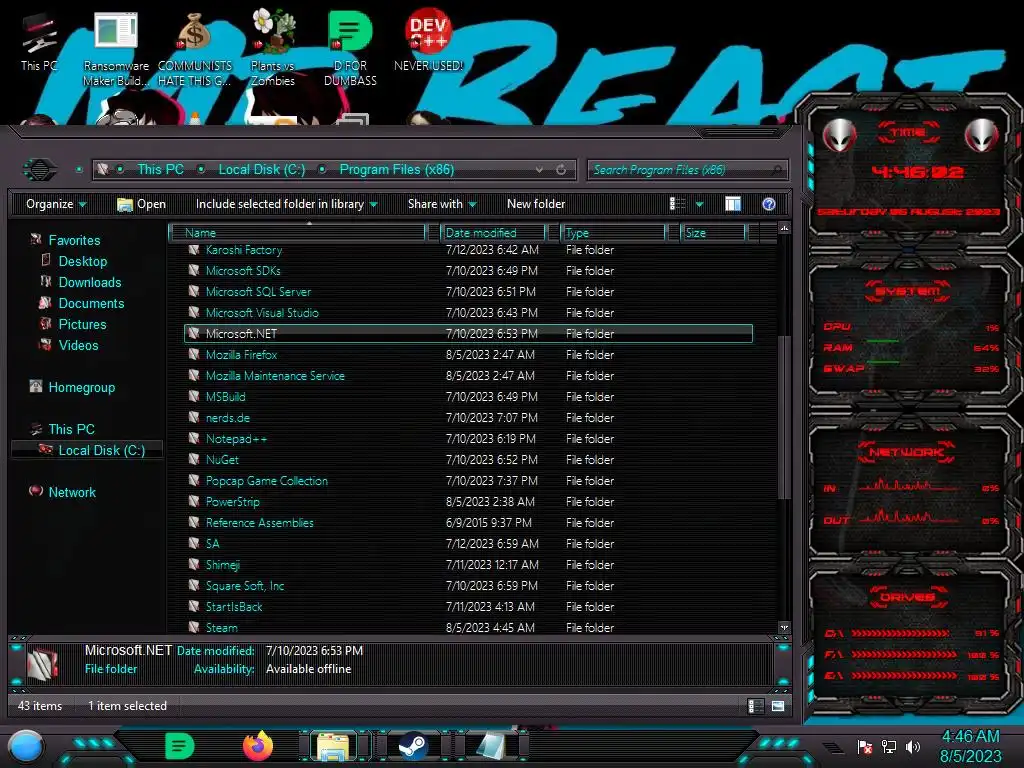The width and height of the screenshot is (1024, 768).
Task: Sort by the Type column header
Action: [613, 232]
